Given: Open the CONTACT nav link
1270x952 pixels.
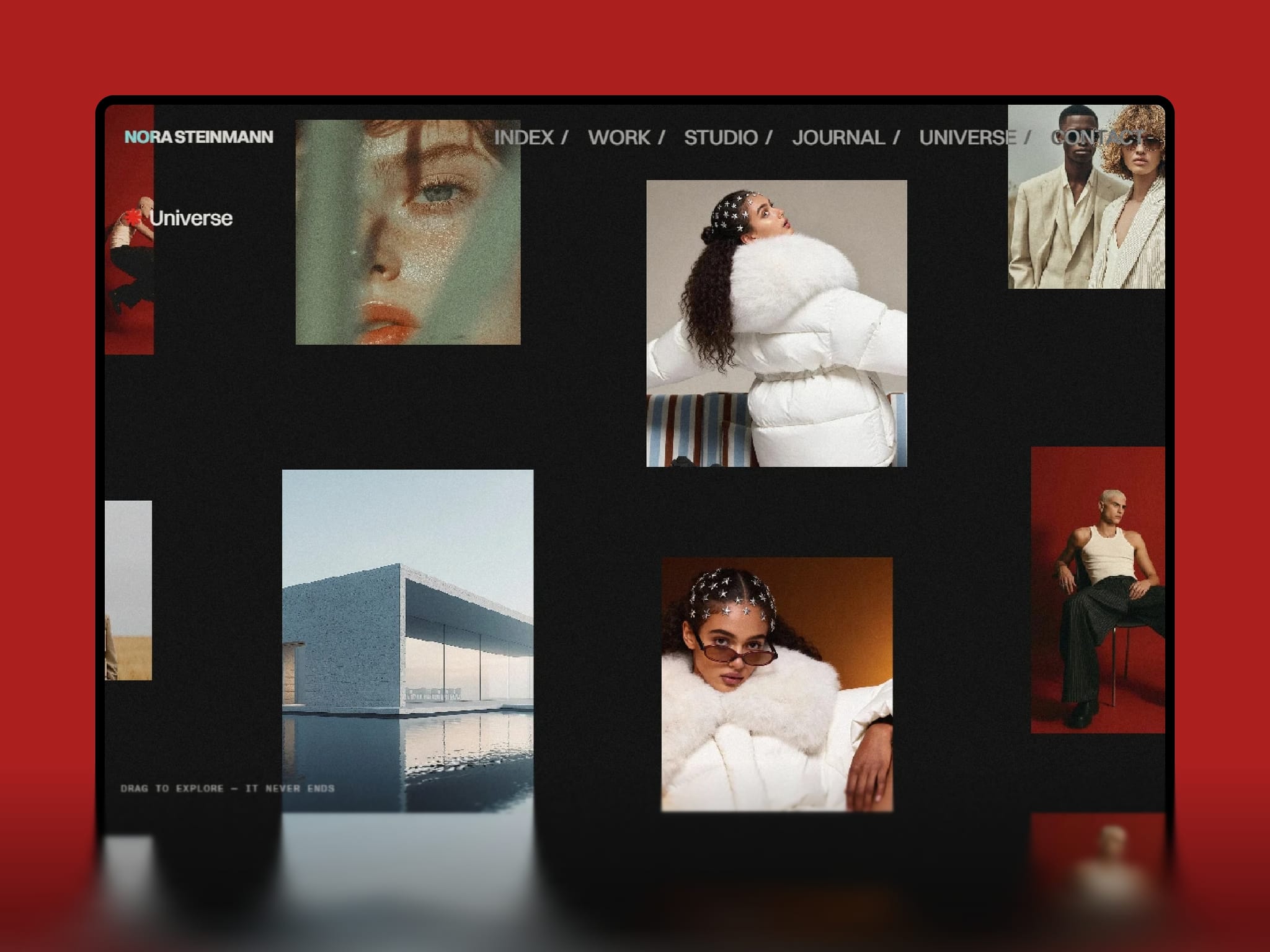Looking at the screenshot, I should [1098, 138].
